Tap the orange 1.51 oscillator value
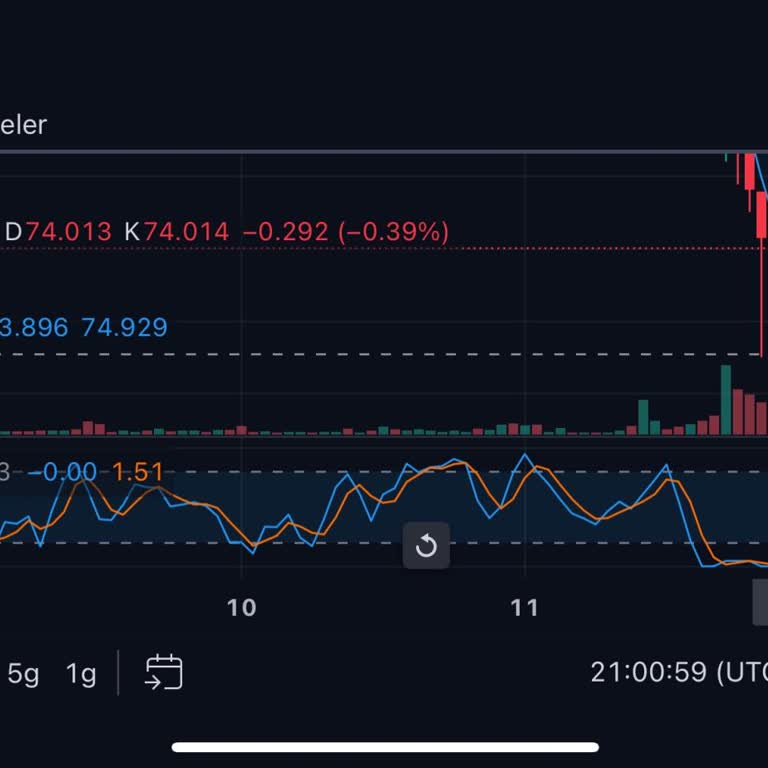This screenshot has height=768, width=768. [x=137, y=472]
